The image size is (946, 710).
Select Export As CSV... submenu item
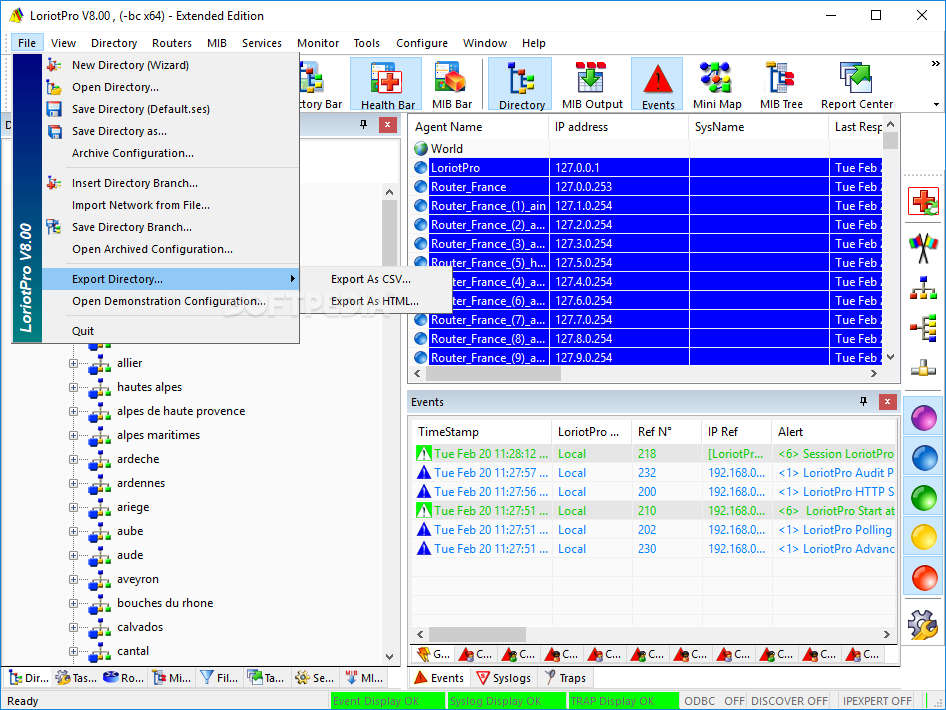pyautogui.click(x=376, y=279)
